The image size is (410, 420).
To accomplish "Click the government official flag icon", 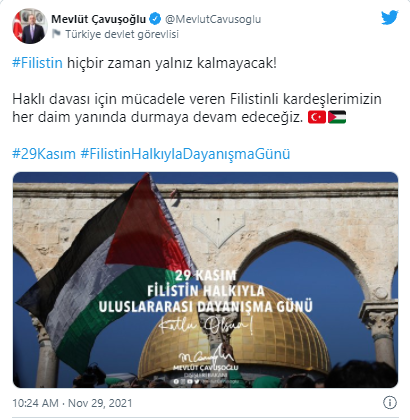I will pos(56,34).
